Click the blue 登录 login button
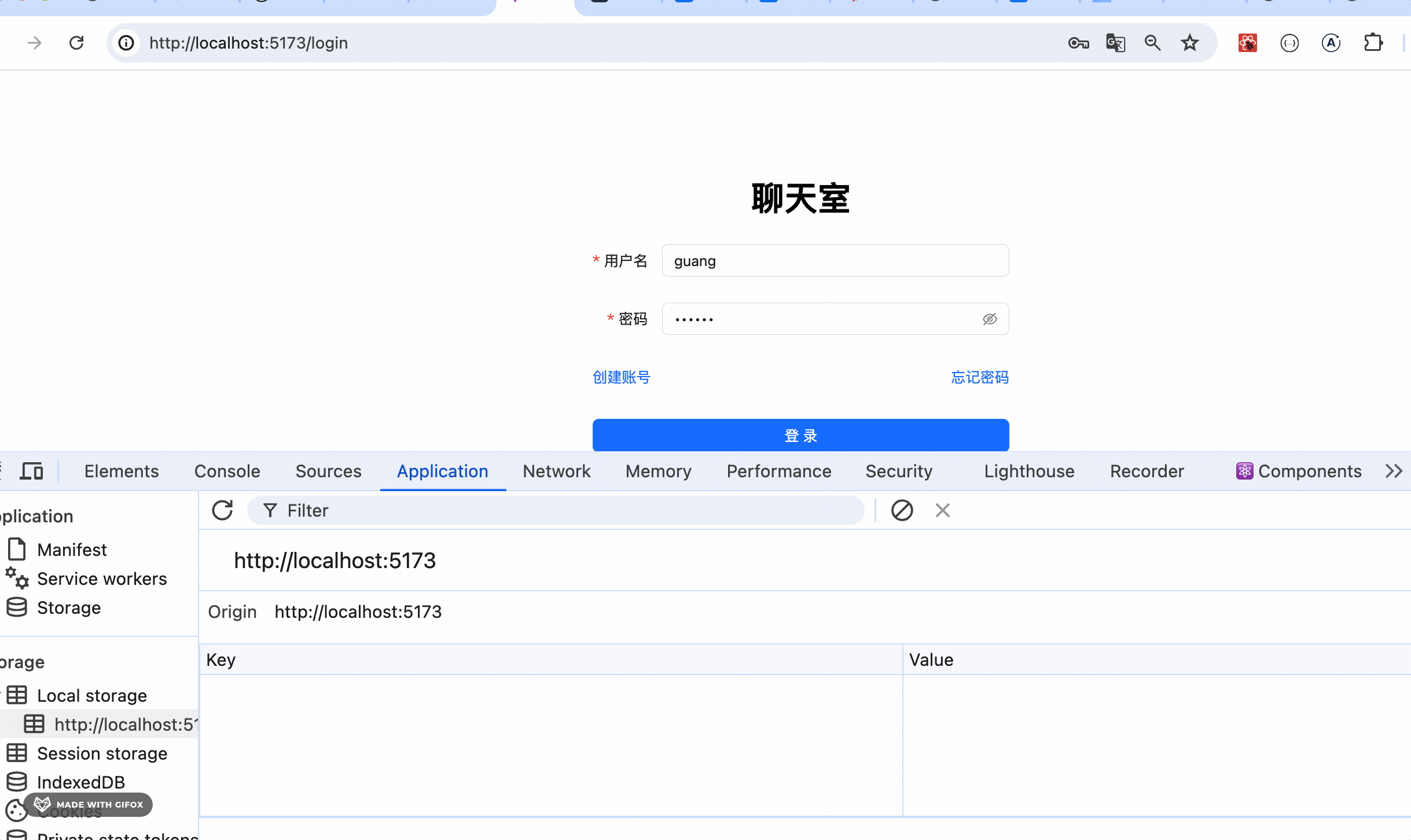The image size is (1411, 840). pos(800,435)
